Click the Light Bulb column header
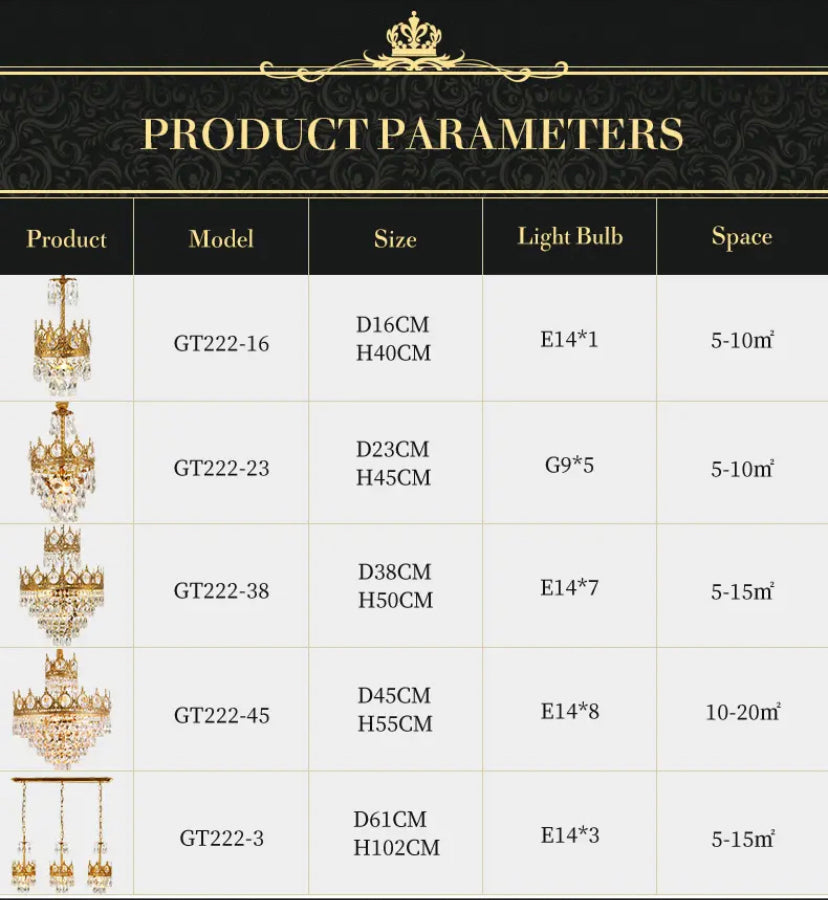Screen dimensions: 828x900 click(x=570, y=237)
